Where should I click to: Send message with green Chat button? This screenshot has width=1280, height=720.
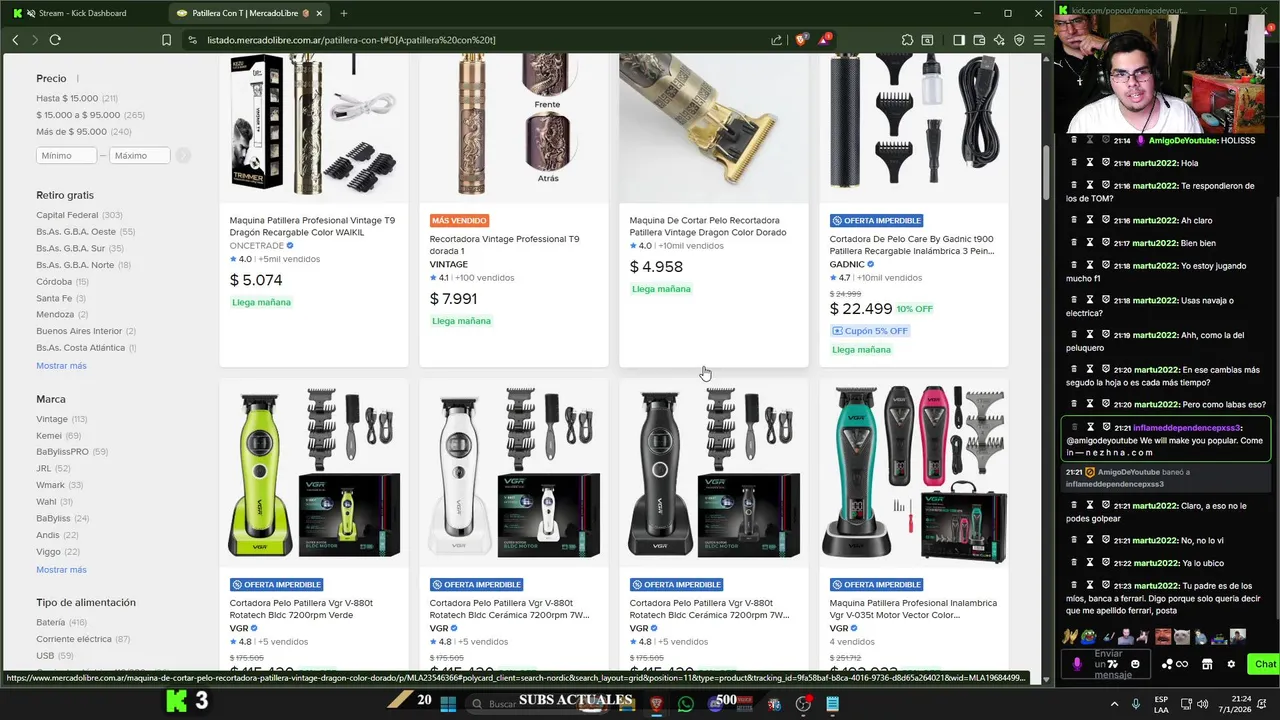click(1265, 664)
